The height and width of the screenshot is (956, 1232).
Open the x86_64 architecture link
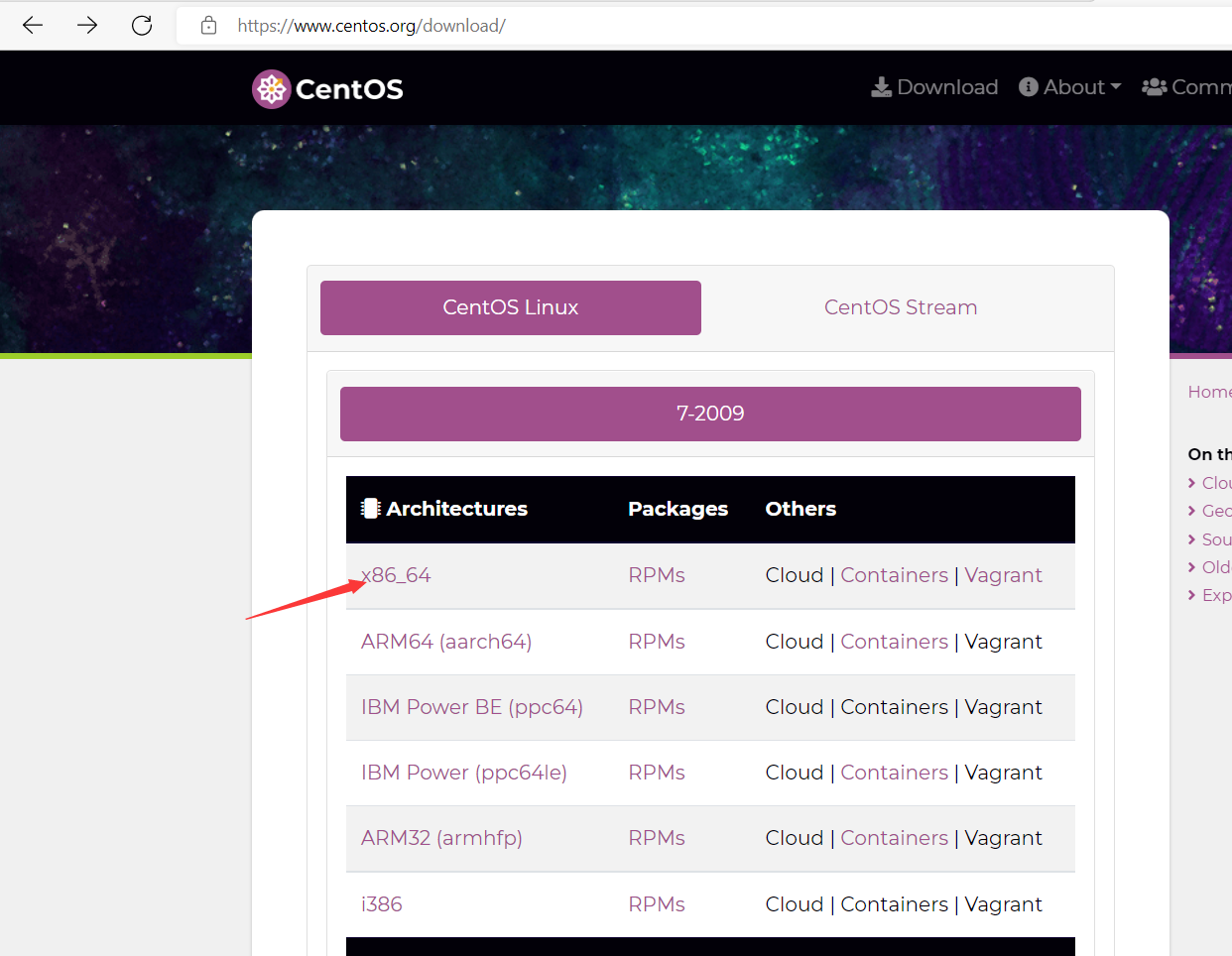point(396,575)
